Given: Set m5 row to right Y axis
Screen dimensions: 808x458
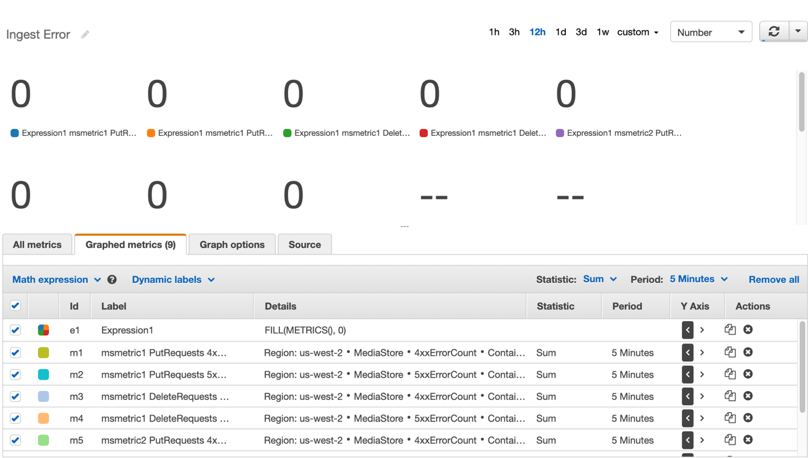Looking at the screenshot, I should pyautogui.click(x=702, y=440).
